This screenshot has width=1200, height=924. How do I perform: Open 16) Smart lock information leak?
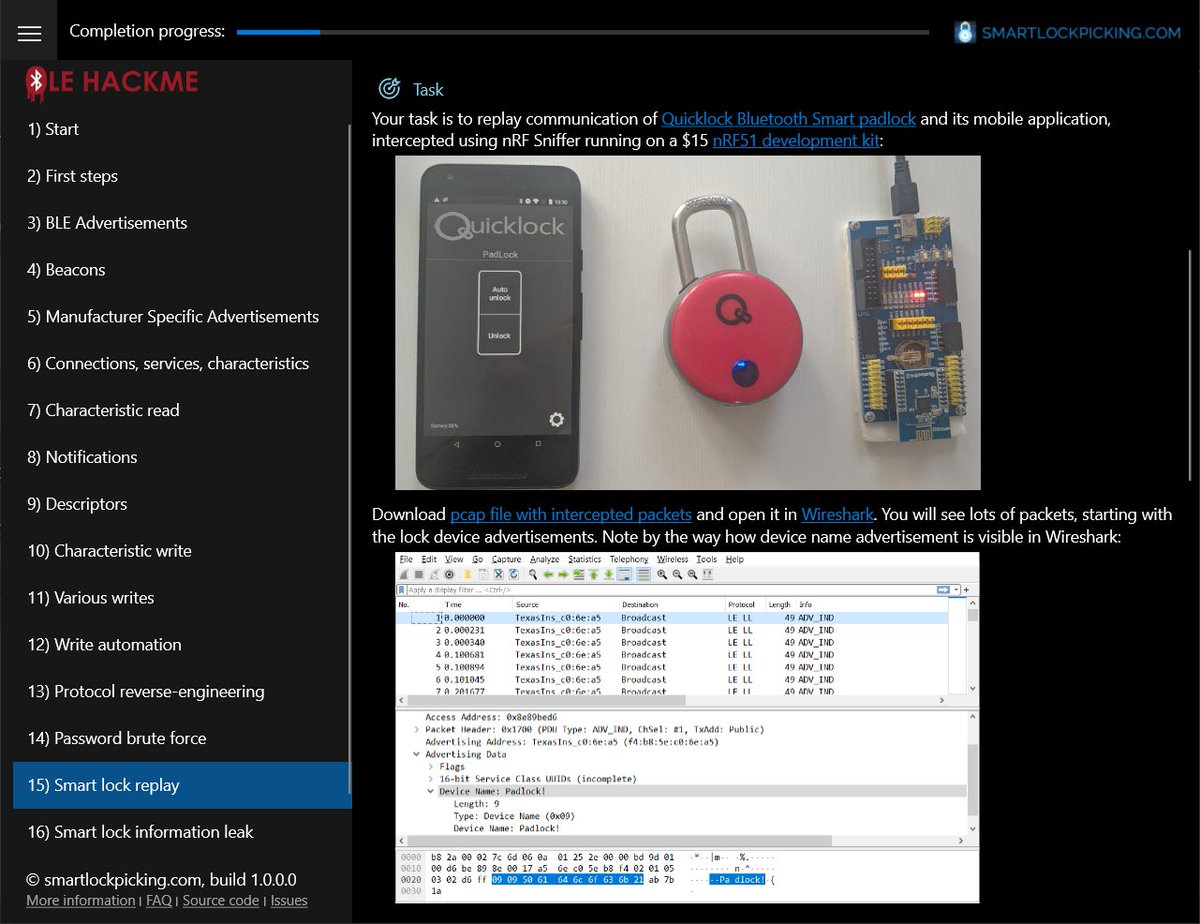pos(182,832)
